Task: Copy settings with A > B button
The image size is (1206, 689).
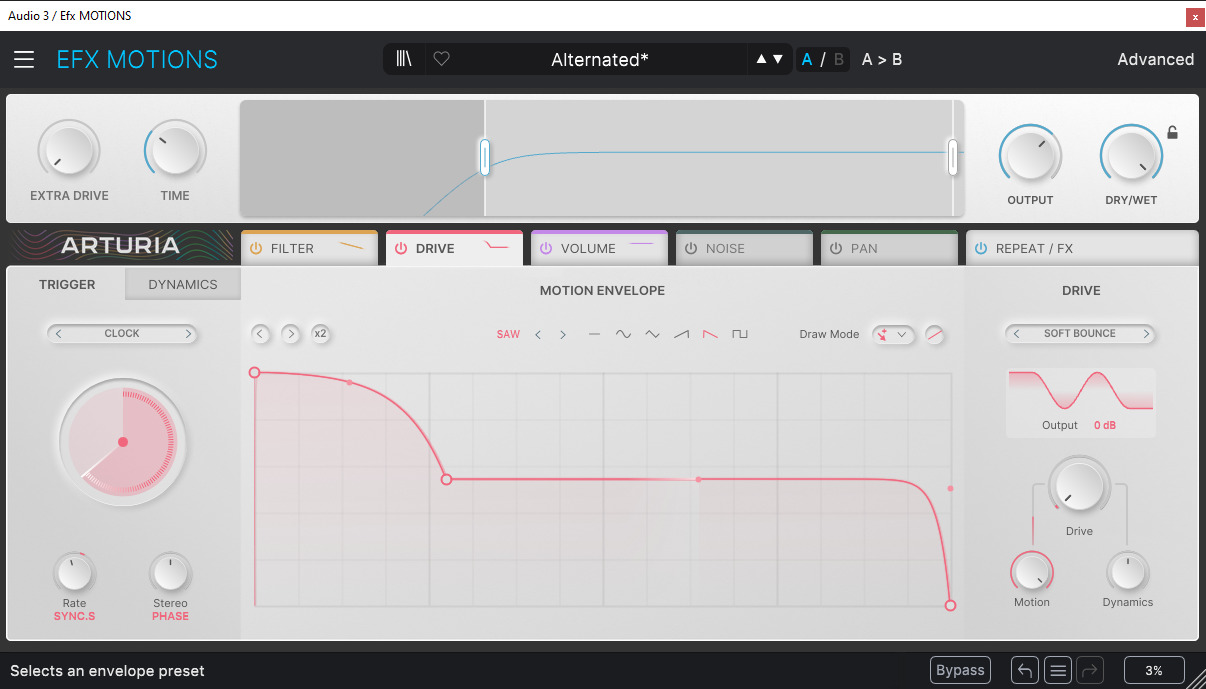Action: [x=882, y=59]
